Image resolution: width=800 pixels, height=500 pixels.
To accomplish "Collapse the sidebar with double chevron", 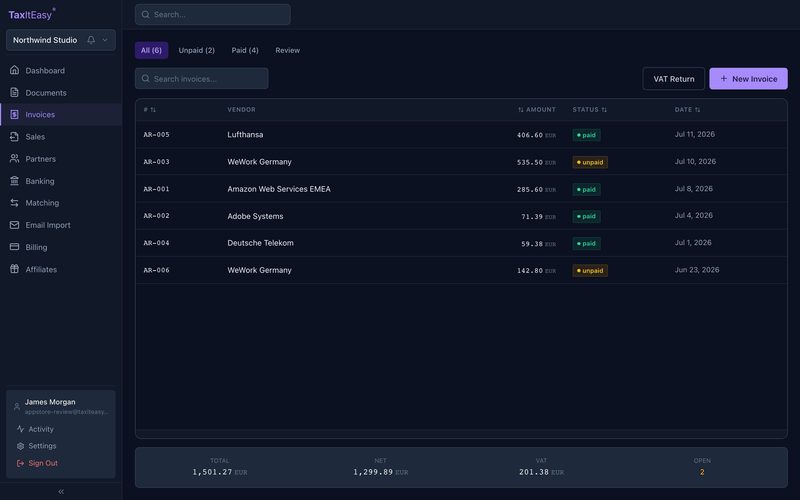I will 61,491.
